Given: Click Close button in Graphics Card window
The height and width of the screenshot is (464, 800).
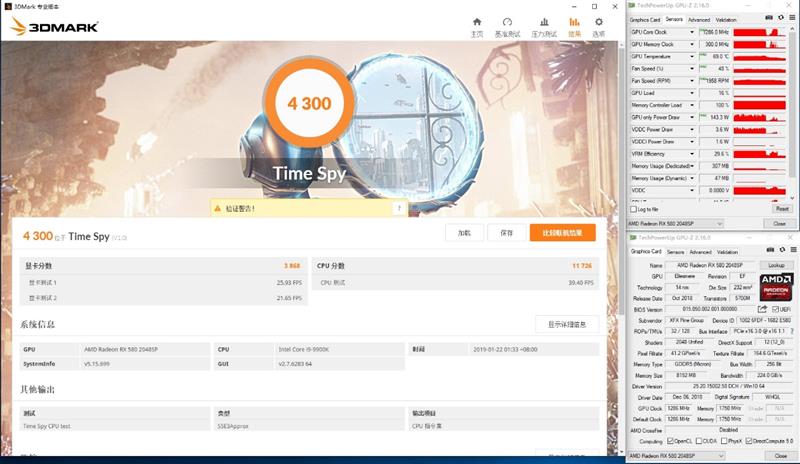Looking at the screenshot, I should [x=780, y=456].
